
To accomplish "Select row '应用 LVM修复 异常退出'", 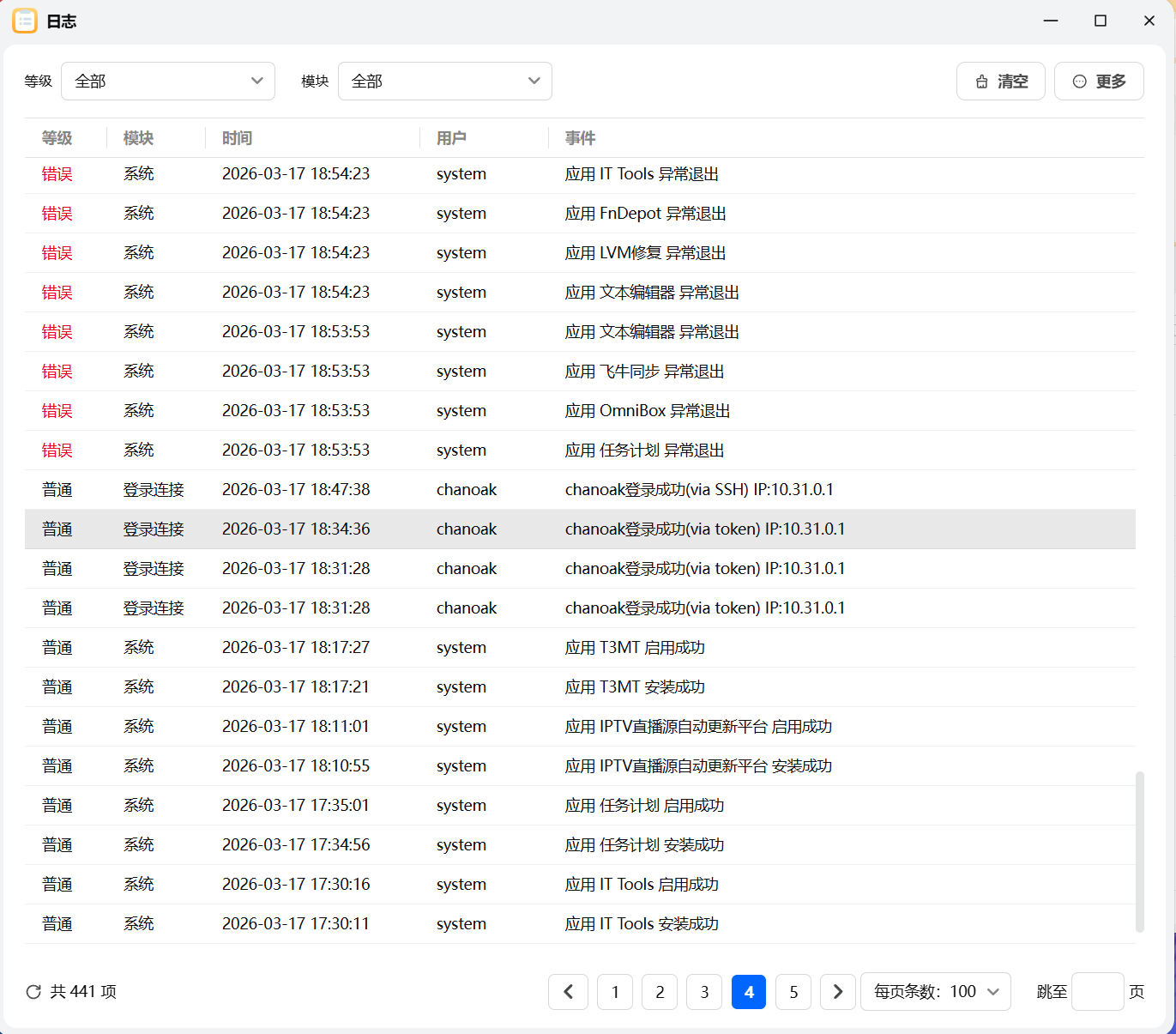I will 580,253.
